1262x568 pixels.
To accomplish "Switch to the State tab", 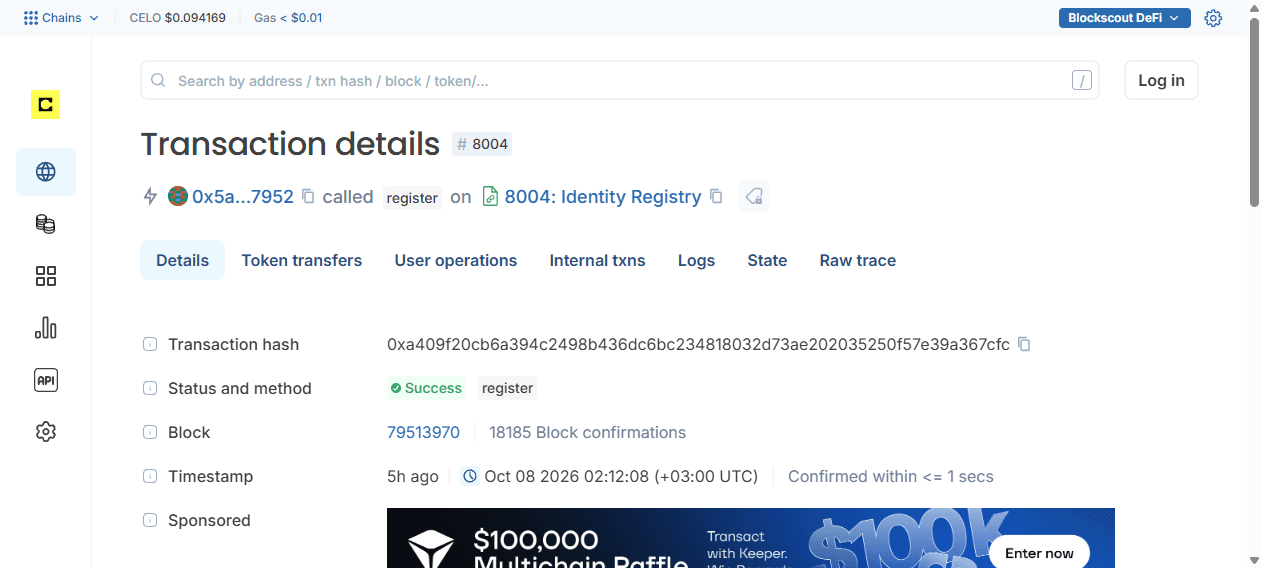I will (x=767, y=260).
